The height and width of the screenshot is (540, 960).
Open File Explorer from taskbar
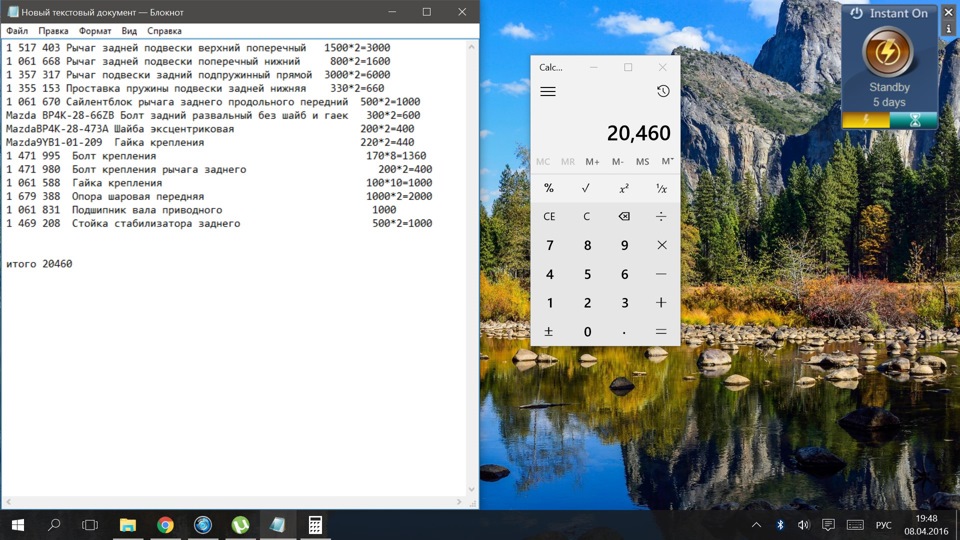point(127,525)
